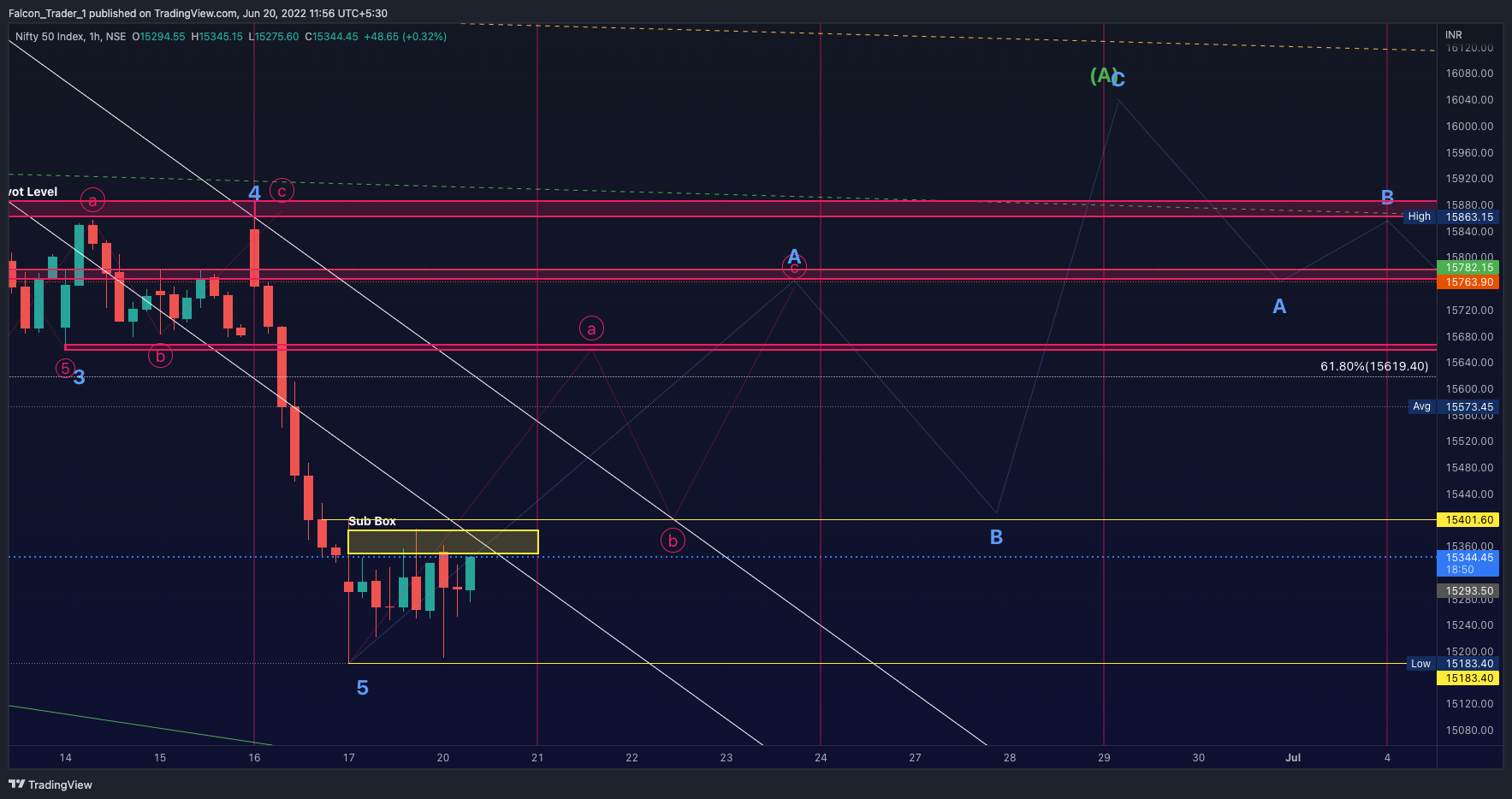The height and width of the screenshot is (799, 1512).
Task: Click date 20 on the time axis
Action: pos(443,758)
